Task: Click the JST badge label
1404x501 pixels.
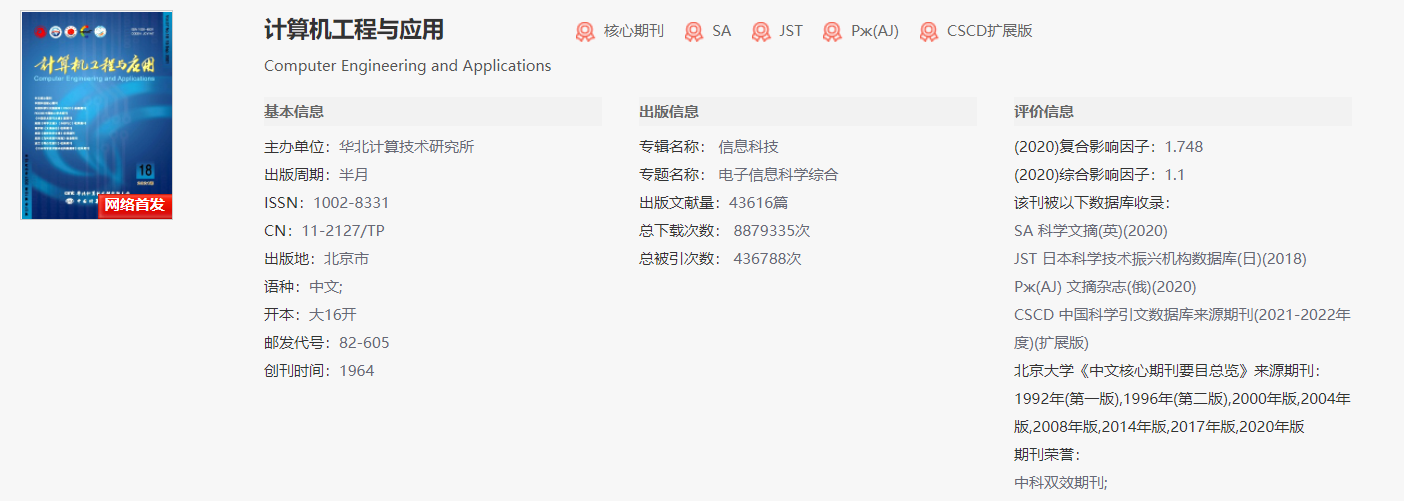Action: (791, 31)
